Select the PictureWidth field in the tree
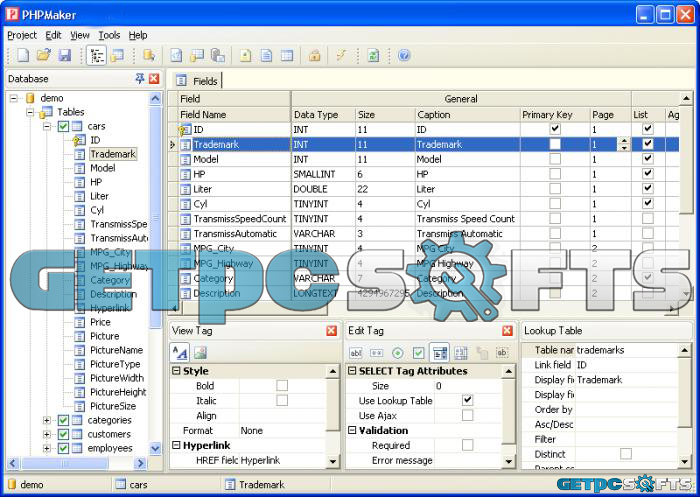The image size is (700, 497). [x=117, y=378]
